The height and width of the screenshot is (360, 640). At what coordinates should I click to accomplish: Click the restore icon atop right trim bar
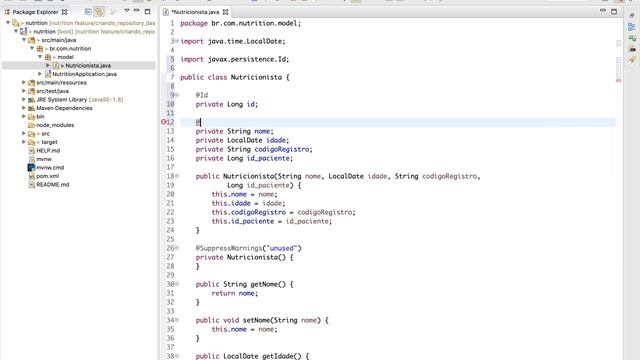pyautogui.click(x=632, y=15)
